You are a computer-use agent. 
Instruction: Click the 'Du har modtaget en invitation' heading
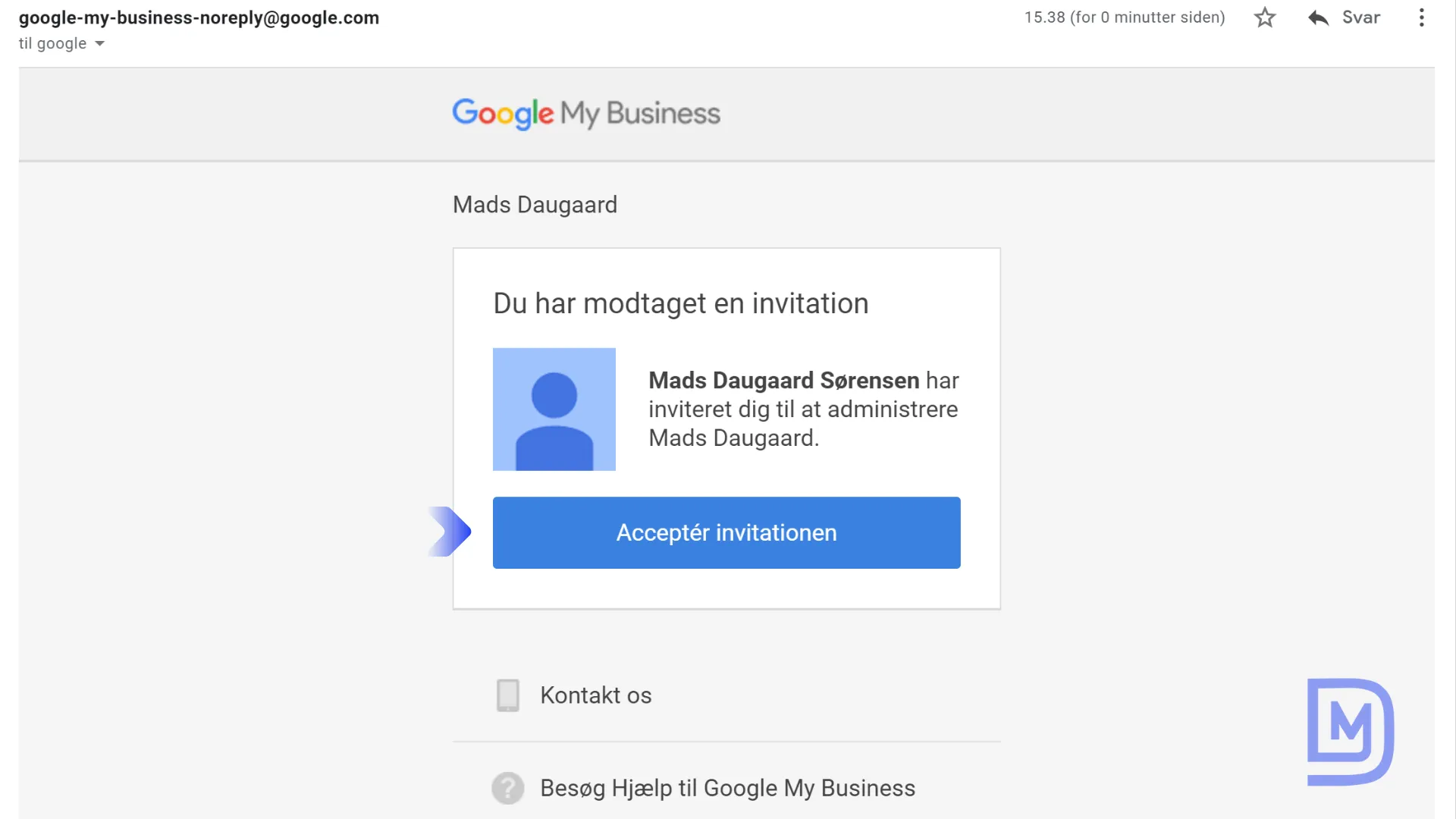[x=681, y=303]
